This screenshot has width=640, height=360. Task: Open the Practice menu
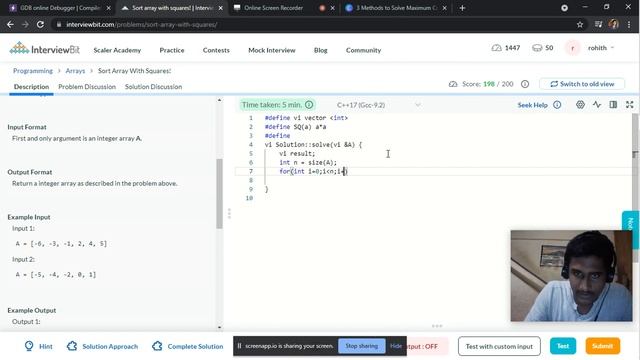coord(172,50)
